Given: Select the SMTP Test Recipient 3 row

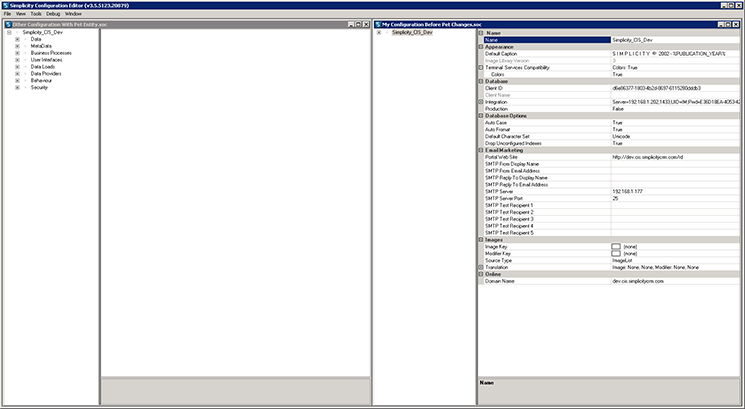Looking at the screenshot, I should tap(611, 219).
